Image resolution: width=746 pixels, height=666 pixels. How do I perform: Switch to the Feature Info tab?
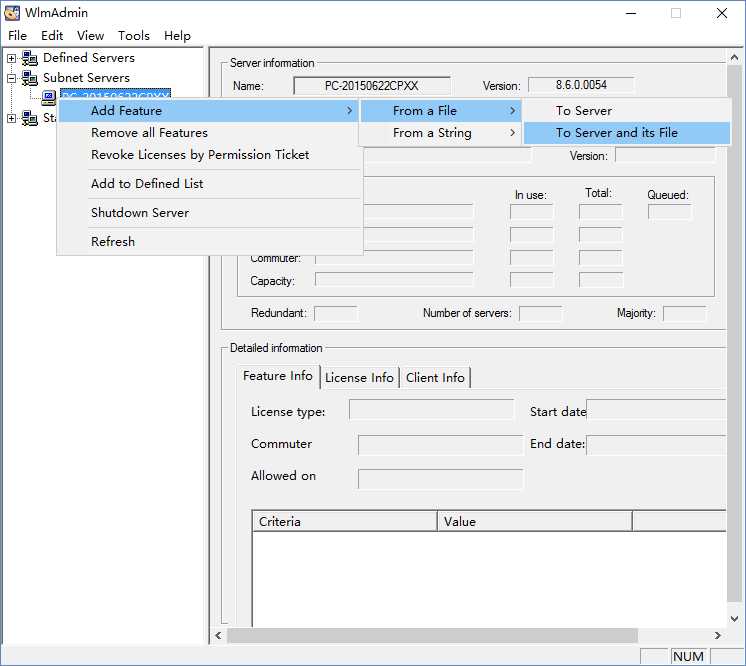278,376
